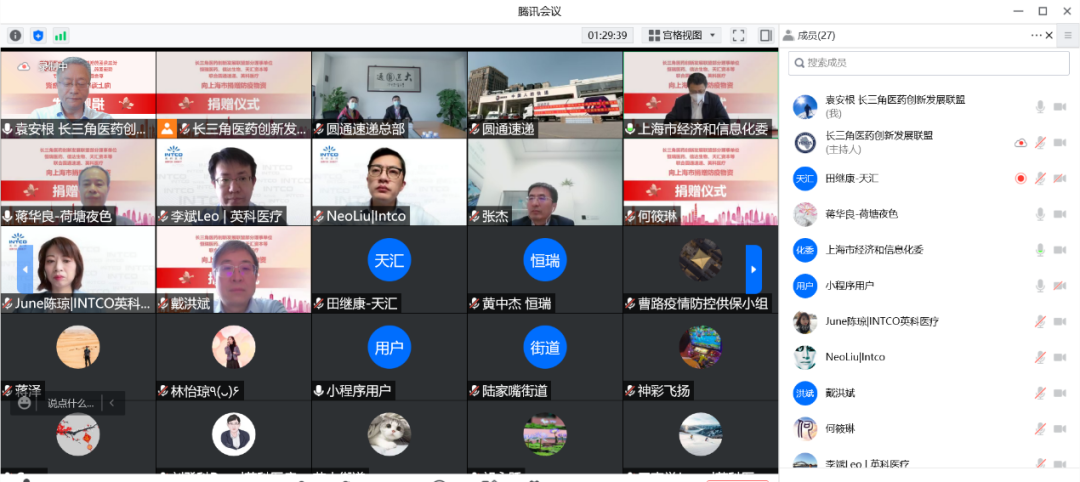Screen dimensions: 1080x482
Task: Enter full screen mode
Action: tap(738, 35)
